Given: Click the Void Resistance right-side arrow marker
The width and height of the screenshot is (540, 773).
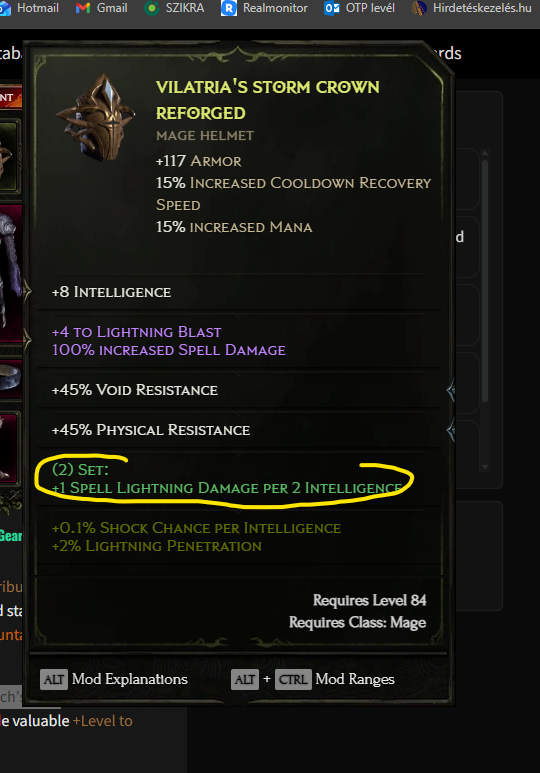Looking at the screenshot, I should pos(450,391).
